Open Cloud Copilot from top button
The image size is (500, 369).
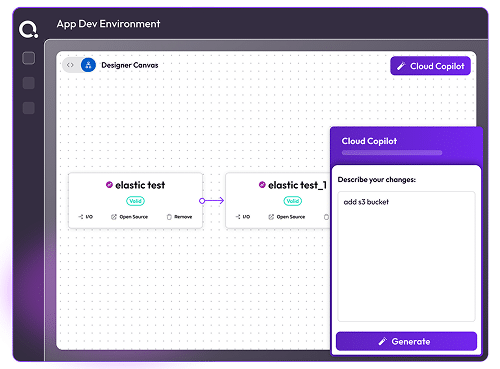coord(430,66)
